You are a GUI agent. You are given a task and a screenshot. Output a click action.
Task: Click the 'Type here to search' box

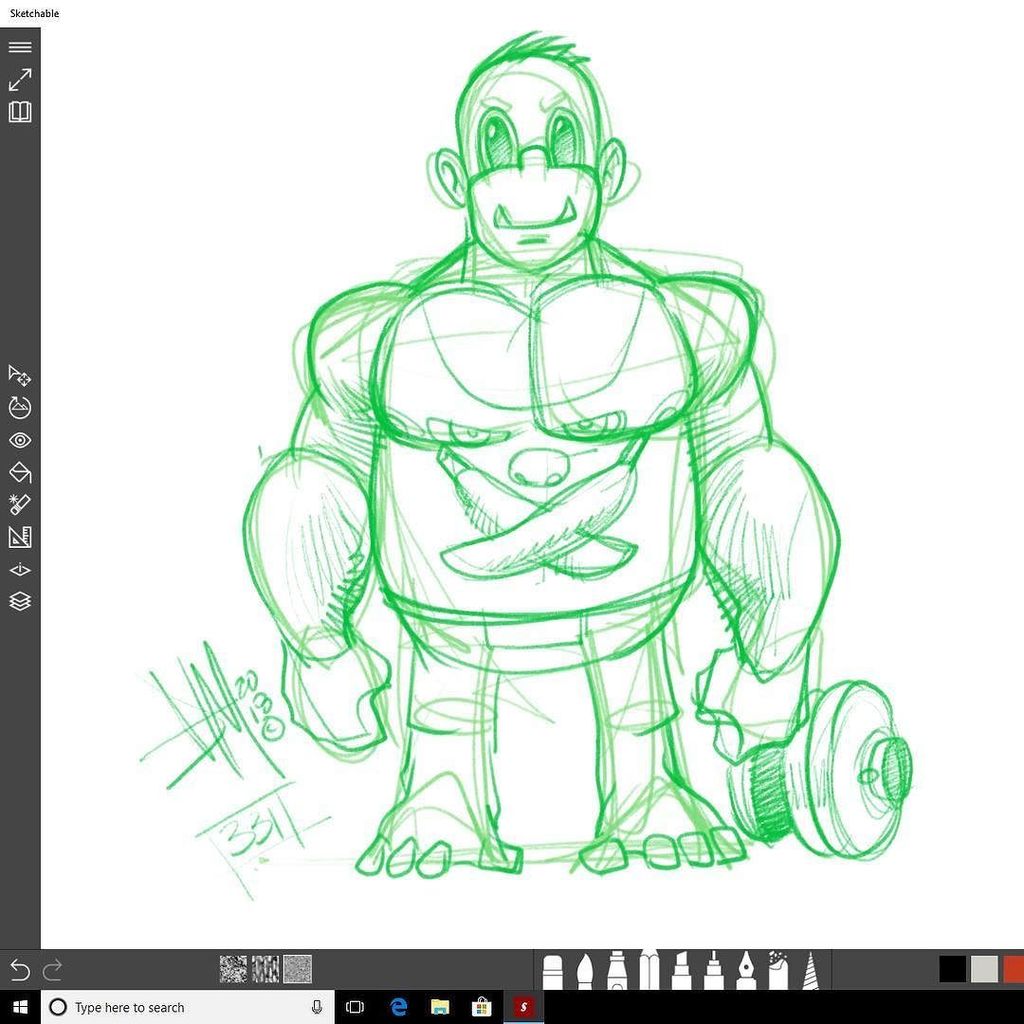[188, 1007]
